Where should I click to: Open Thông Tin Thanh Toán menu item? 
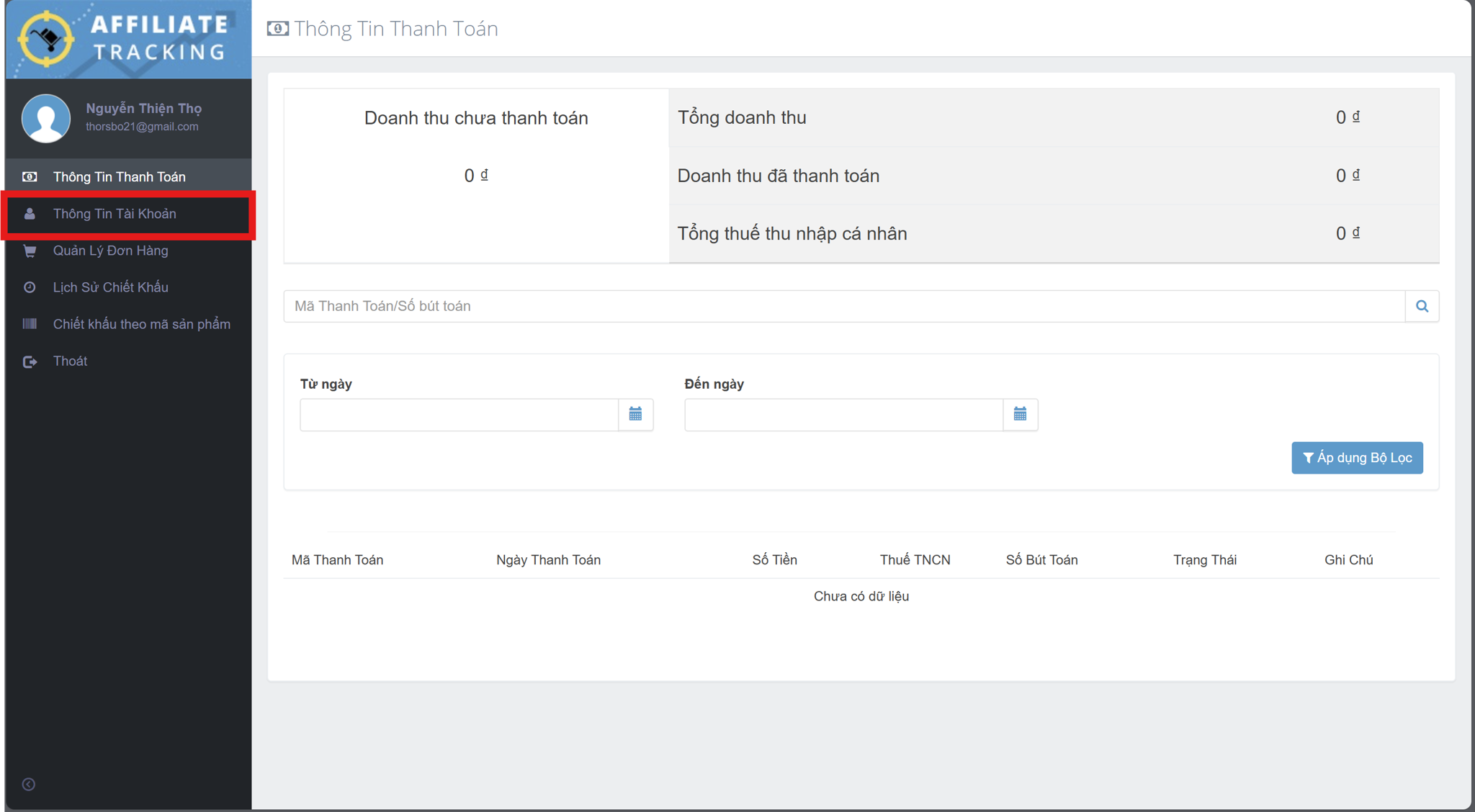tap(120, 177)
